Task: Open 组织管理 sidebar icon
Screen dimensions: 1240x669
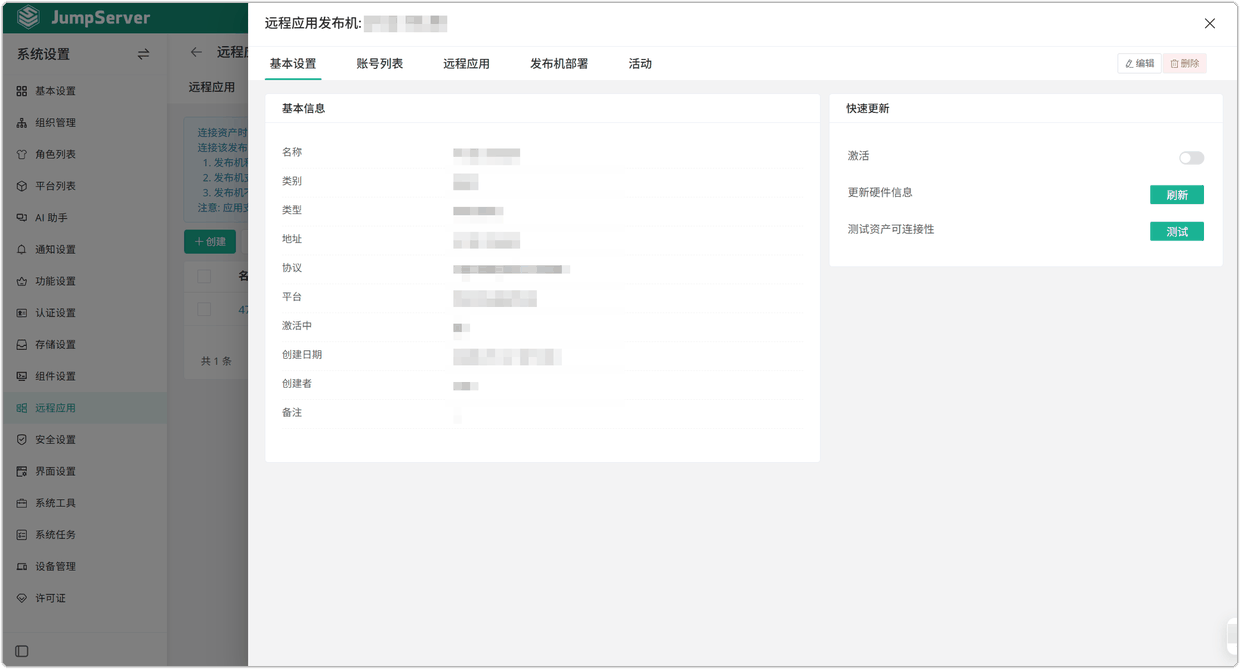Action: click(22, 123)
